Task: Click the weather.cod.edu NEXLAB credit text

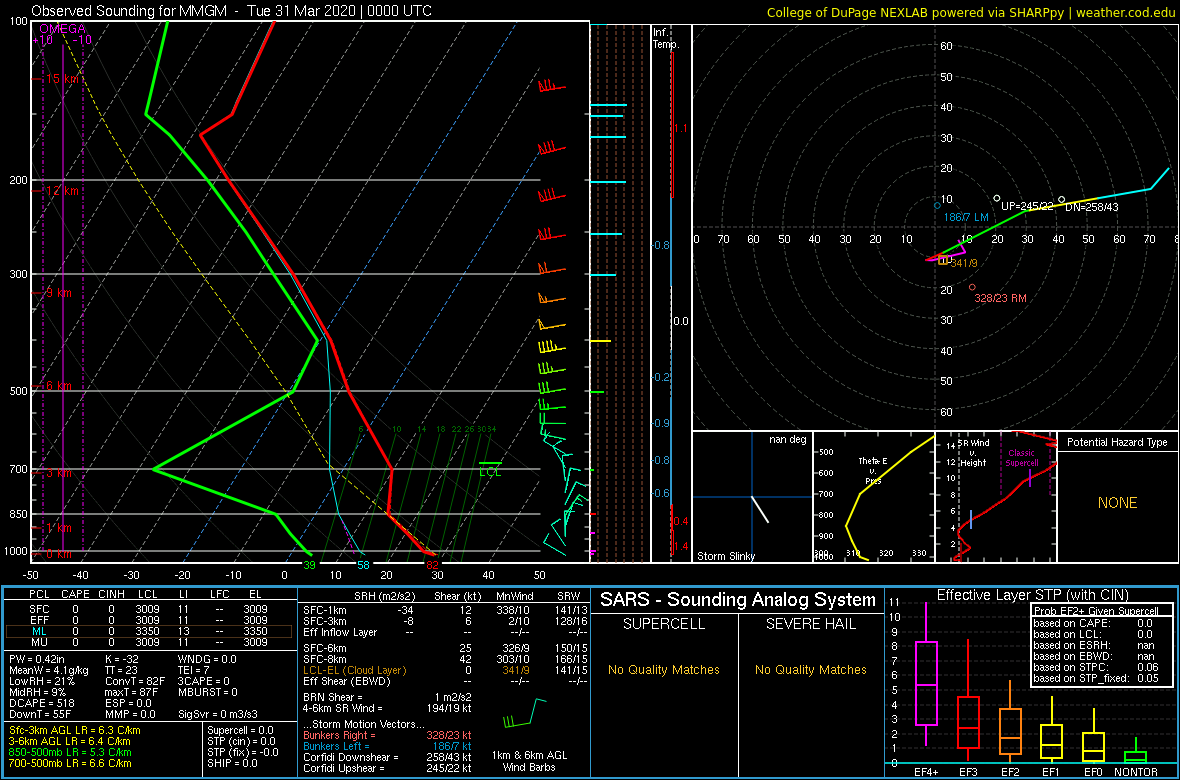Action: click(969, 12)
